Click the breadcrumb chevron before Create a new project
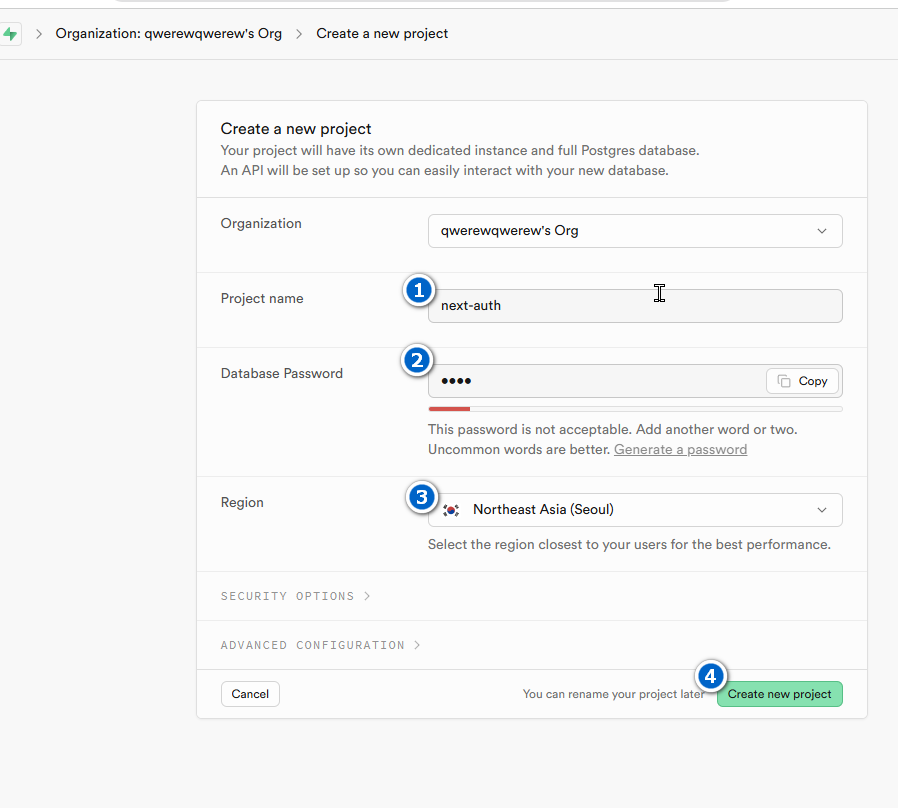The width and height of the screenshot is (898, 808). pyautogui.click(x=299, y=34)
